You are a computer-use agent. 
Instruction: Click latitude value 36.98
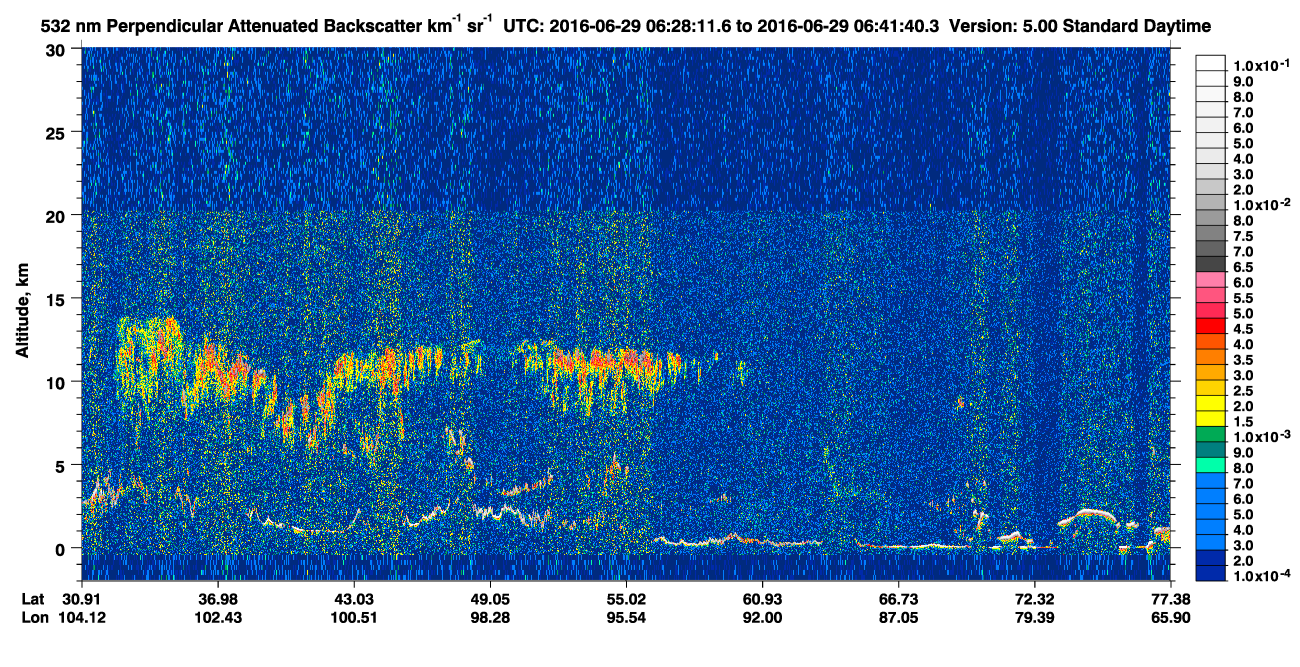coord(217,598)
